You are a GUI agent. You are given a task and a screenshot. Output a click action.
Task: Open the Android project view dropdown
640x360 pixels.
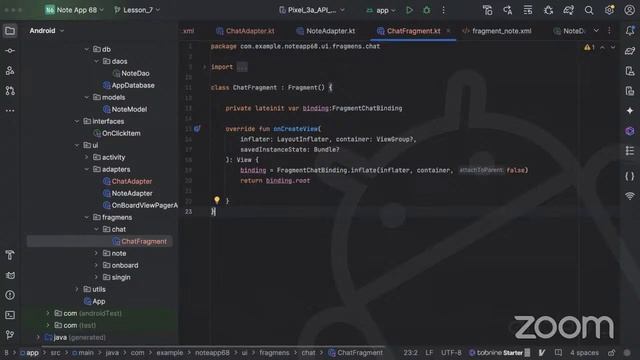click(47, 31)
